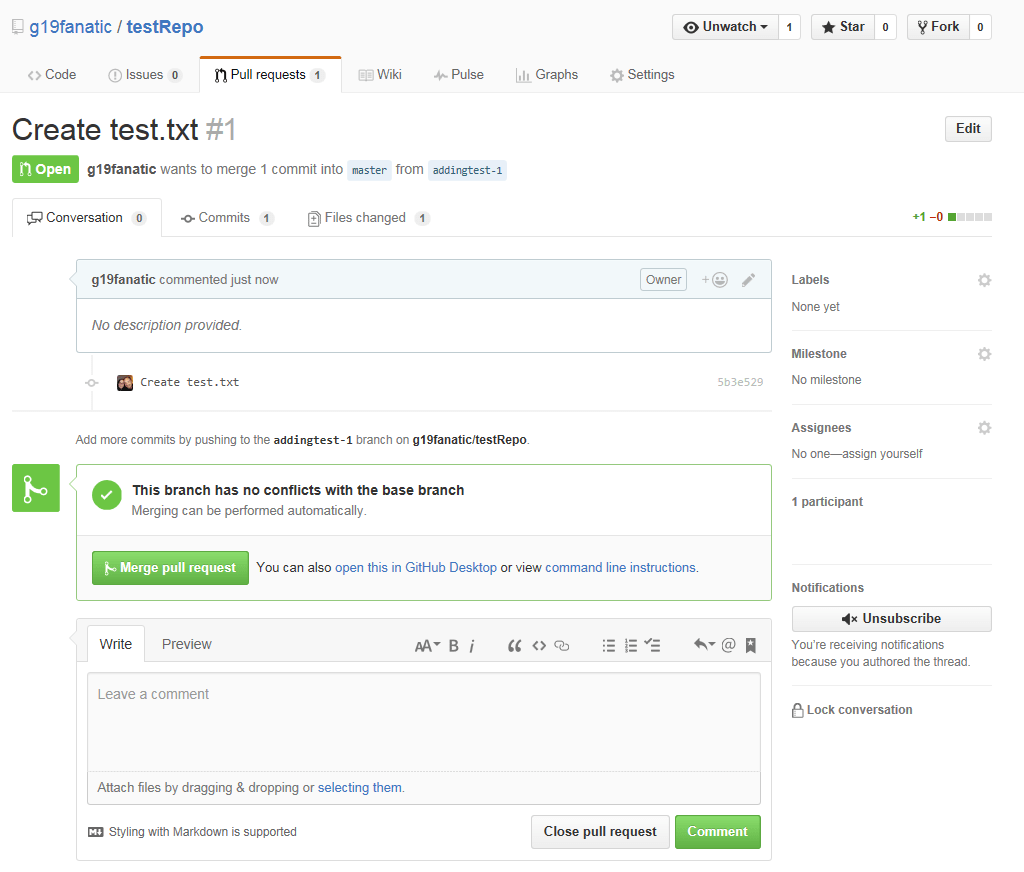This screenshot has height=872, width=1024.
Task: Click g19fanatic in comment header
Action: click(123, 280)
